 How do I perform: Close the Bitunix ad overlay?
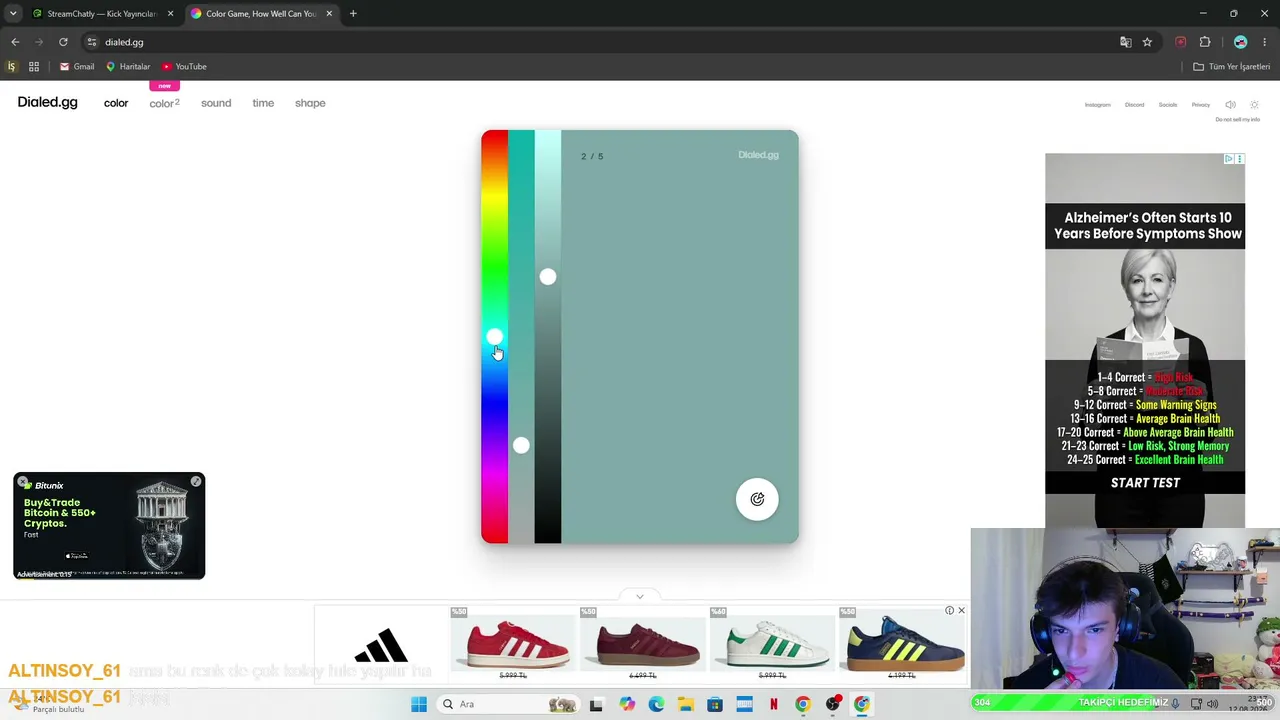coord(23,482)
